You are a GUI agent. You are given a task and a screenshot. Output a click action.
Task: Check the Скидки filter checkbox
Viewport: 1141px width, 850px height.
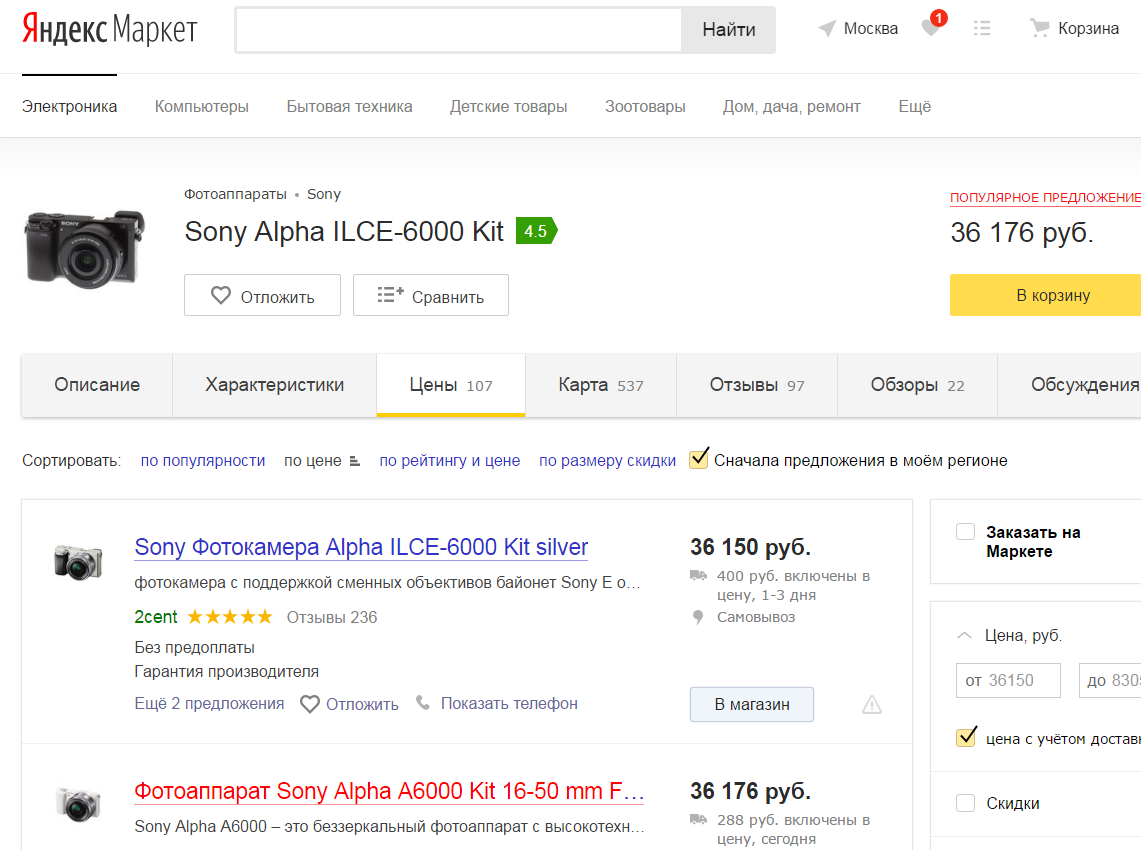coord(965,803)
